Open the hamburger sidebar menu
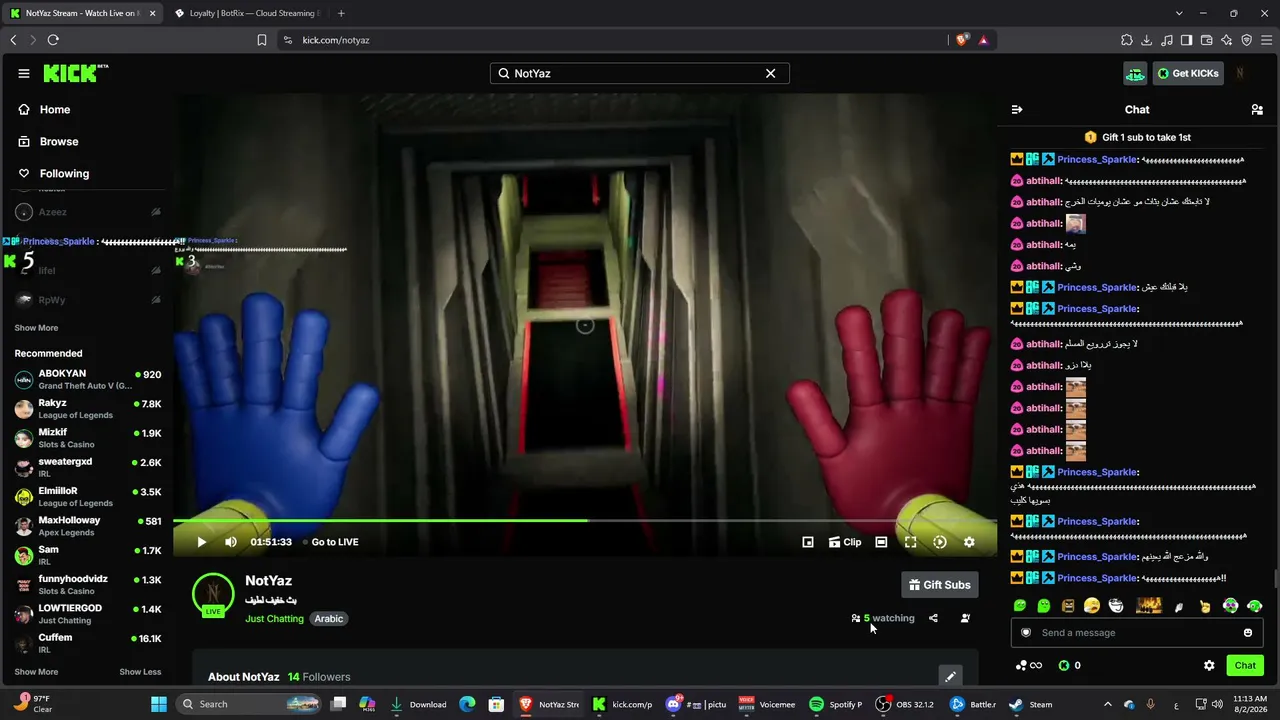The width and height of the screenshot is (1280, 720). [24, 73]
